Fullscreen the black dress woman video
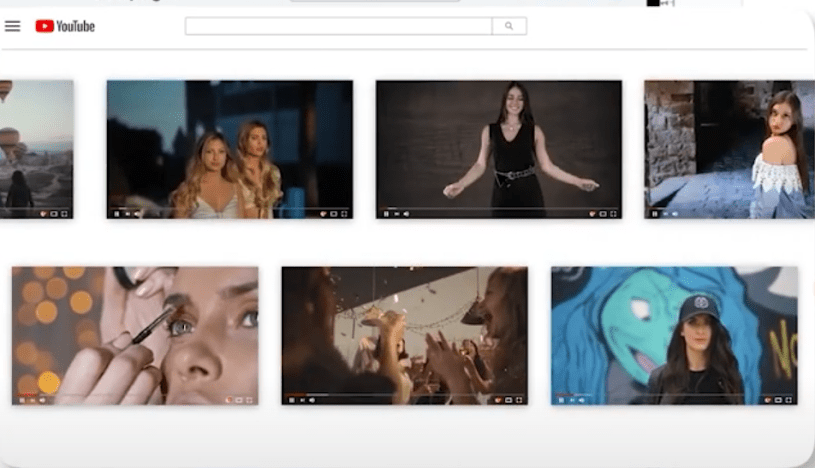This screenshot has width=815, height=468. coord(614,214)
